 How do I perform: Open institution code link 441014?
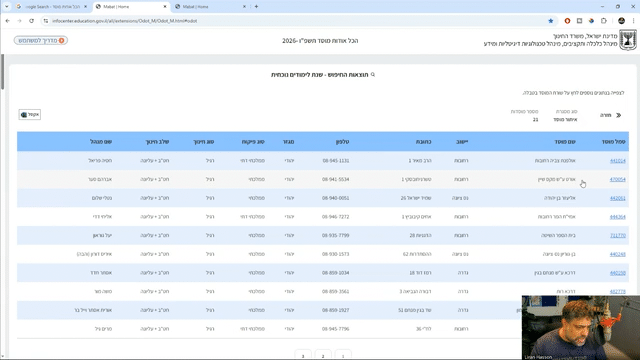click(618, 161)
